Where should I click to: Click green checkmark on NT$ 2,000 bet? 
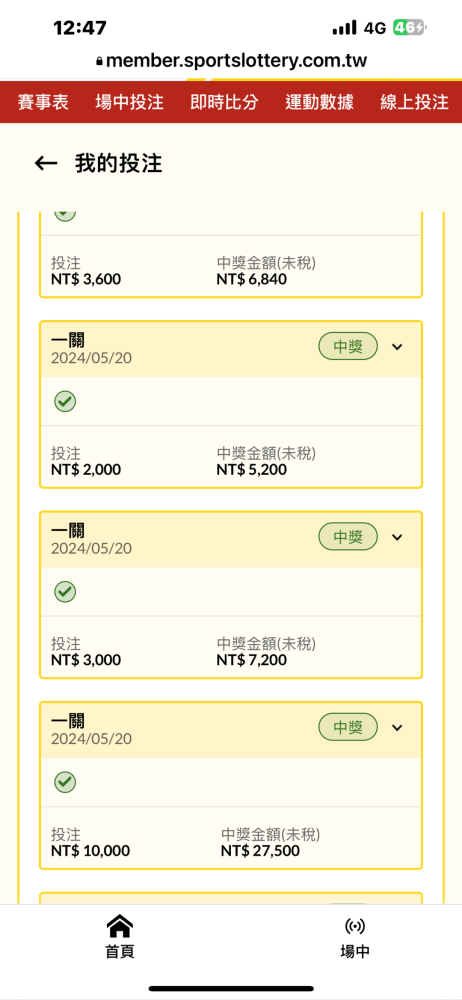pos(64,401)
